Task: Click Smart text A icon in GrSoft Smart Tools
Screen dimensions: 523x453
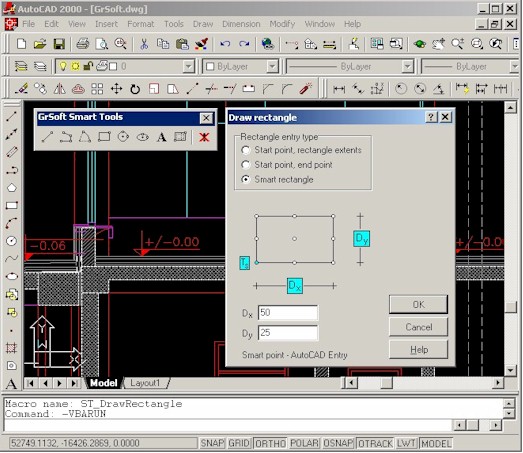Action: coord(161,137)
